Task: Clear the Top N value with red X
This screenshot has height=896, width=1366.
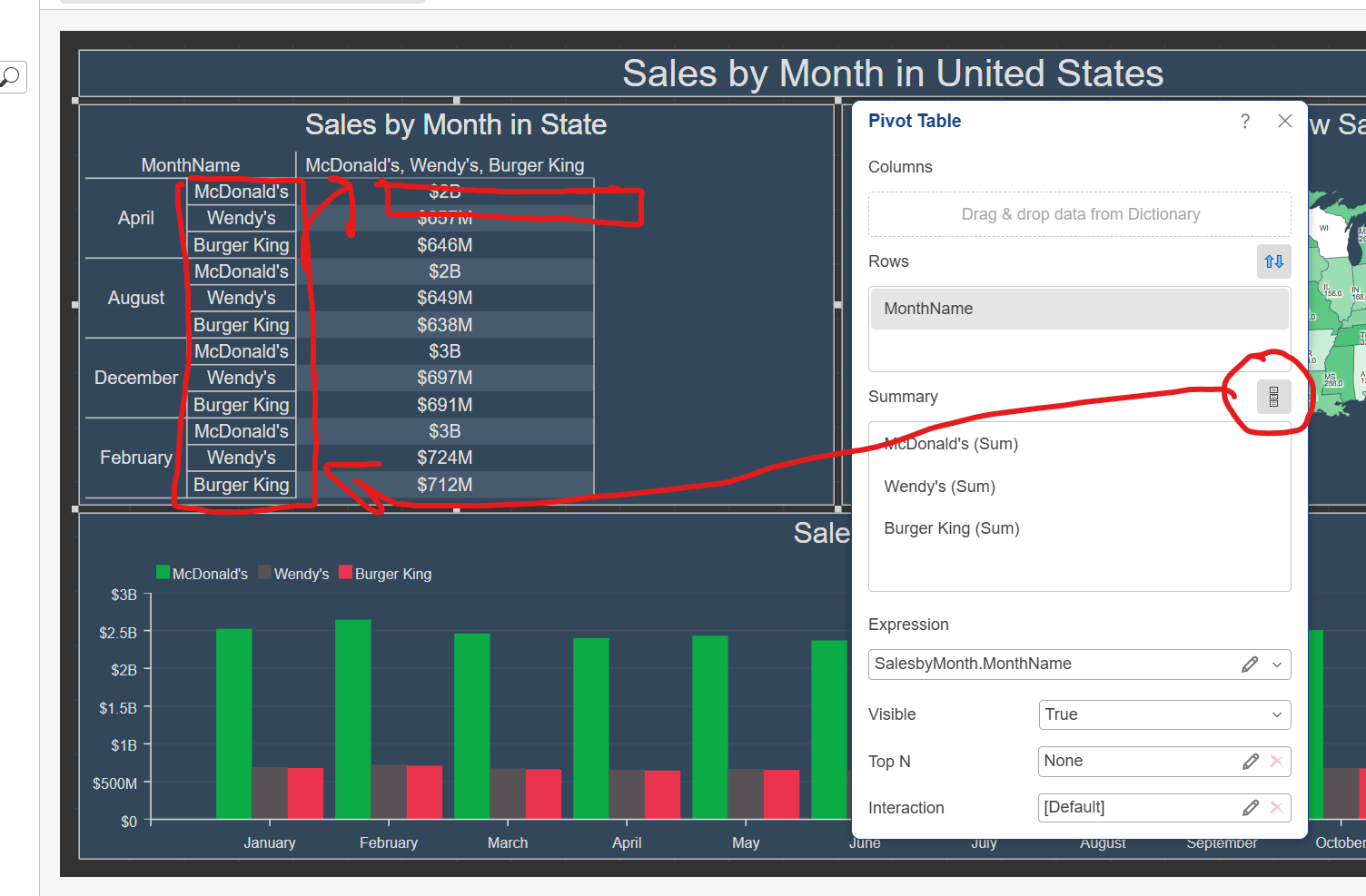Action: [x=1276, y=762]
